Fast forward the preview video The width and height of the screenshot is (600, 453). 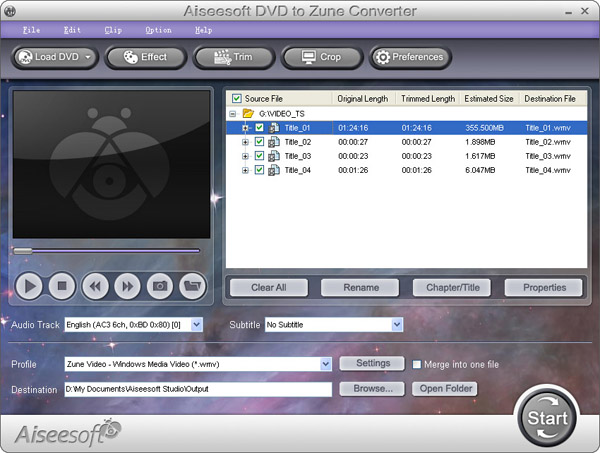(127, 286)
